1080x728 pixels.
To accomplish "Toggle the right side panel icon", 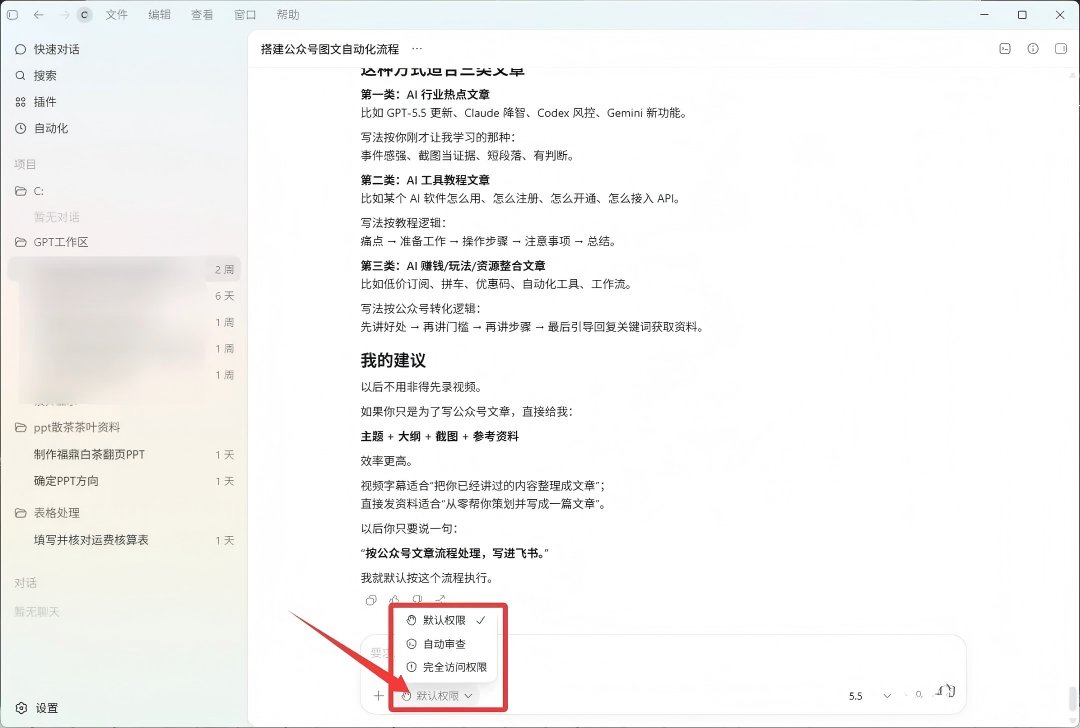I will coord(1060,49).
